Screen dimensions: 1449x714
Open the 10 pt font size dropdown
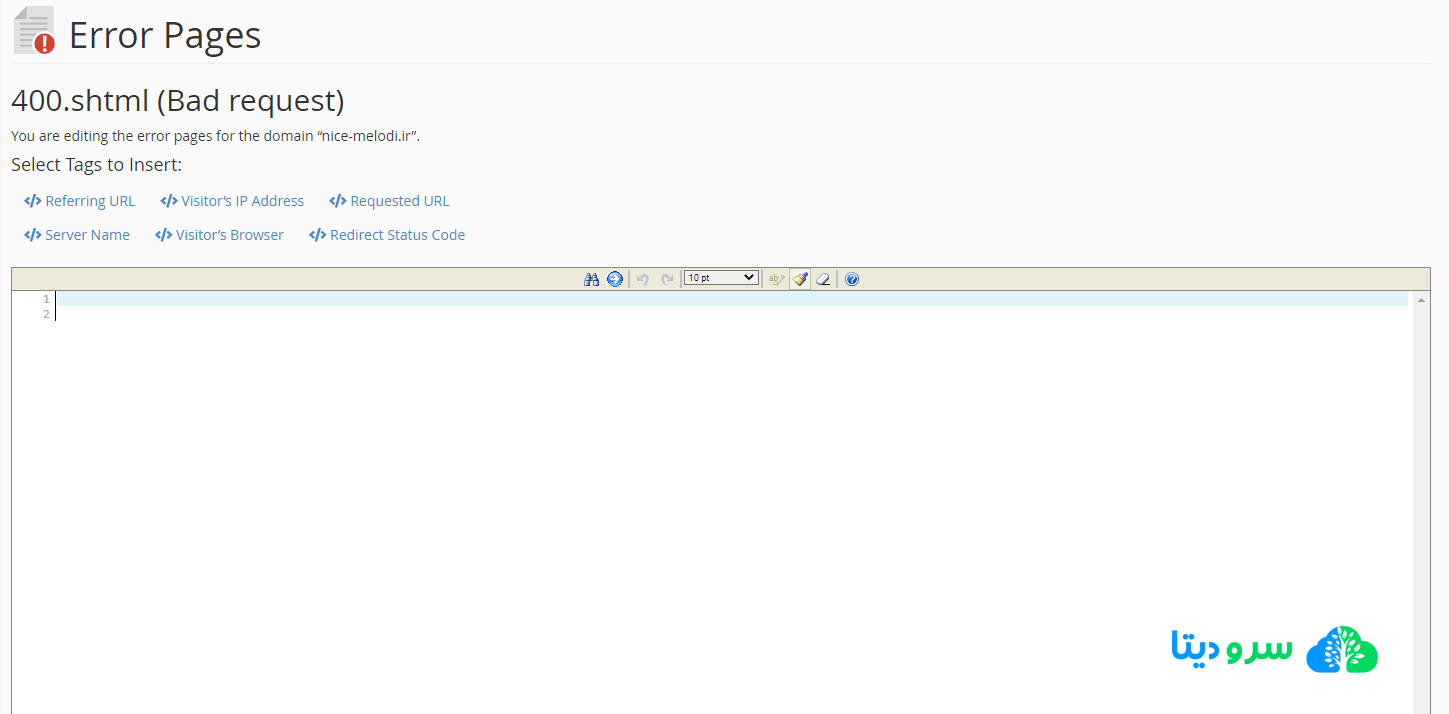pyautogui.click(x=721, y=278)
